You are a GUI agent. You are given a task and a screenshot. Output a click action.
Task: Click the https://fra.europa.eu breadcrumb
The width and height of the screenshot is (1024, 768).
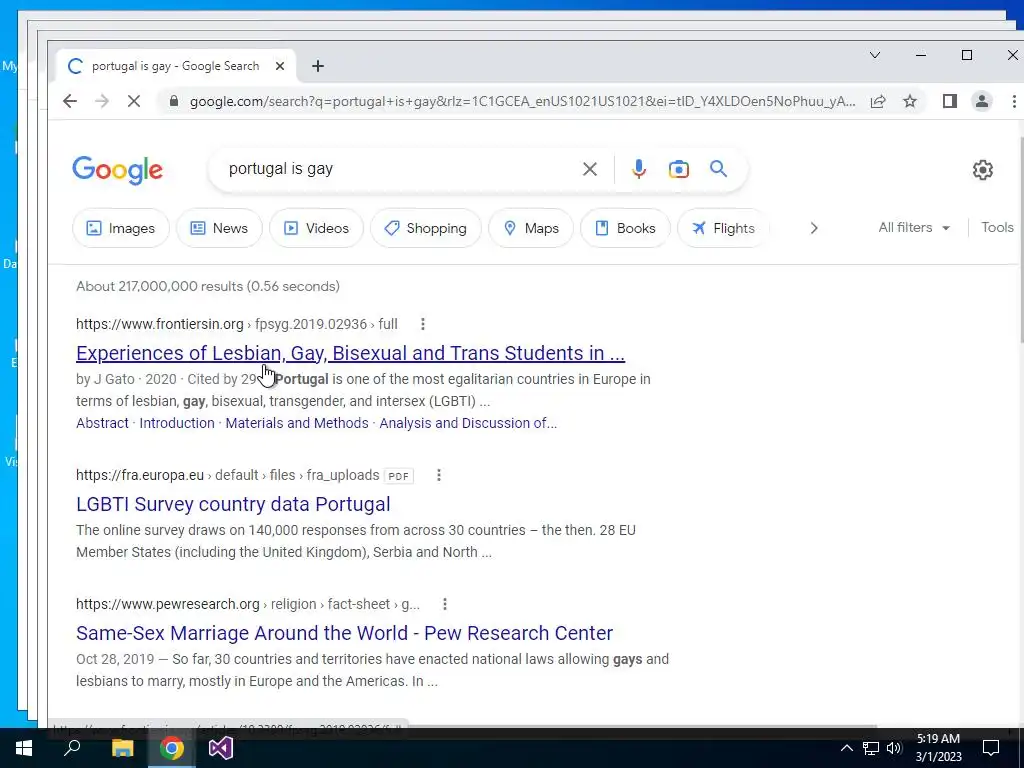(x=140, y=475)
